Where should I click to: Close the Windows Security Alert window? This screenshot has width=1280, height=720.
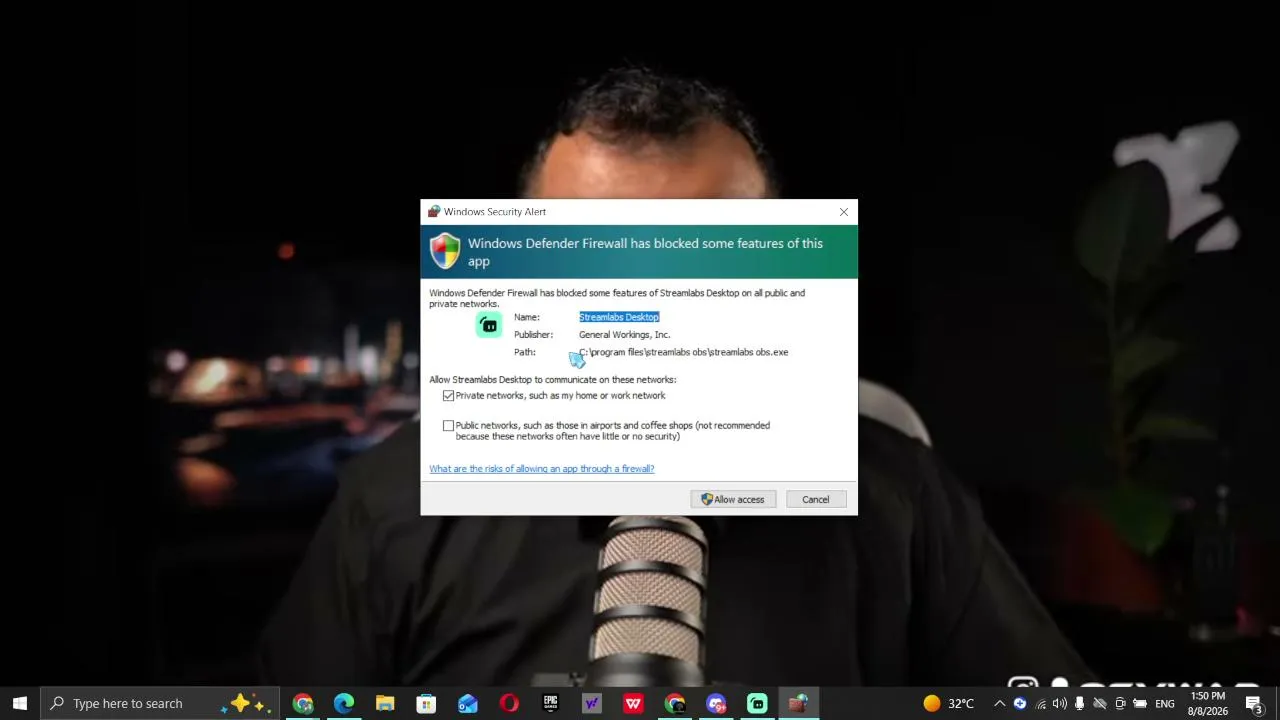click(x=844, y=212)
